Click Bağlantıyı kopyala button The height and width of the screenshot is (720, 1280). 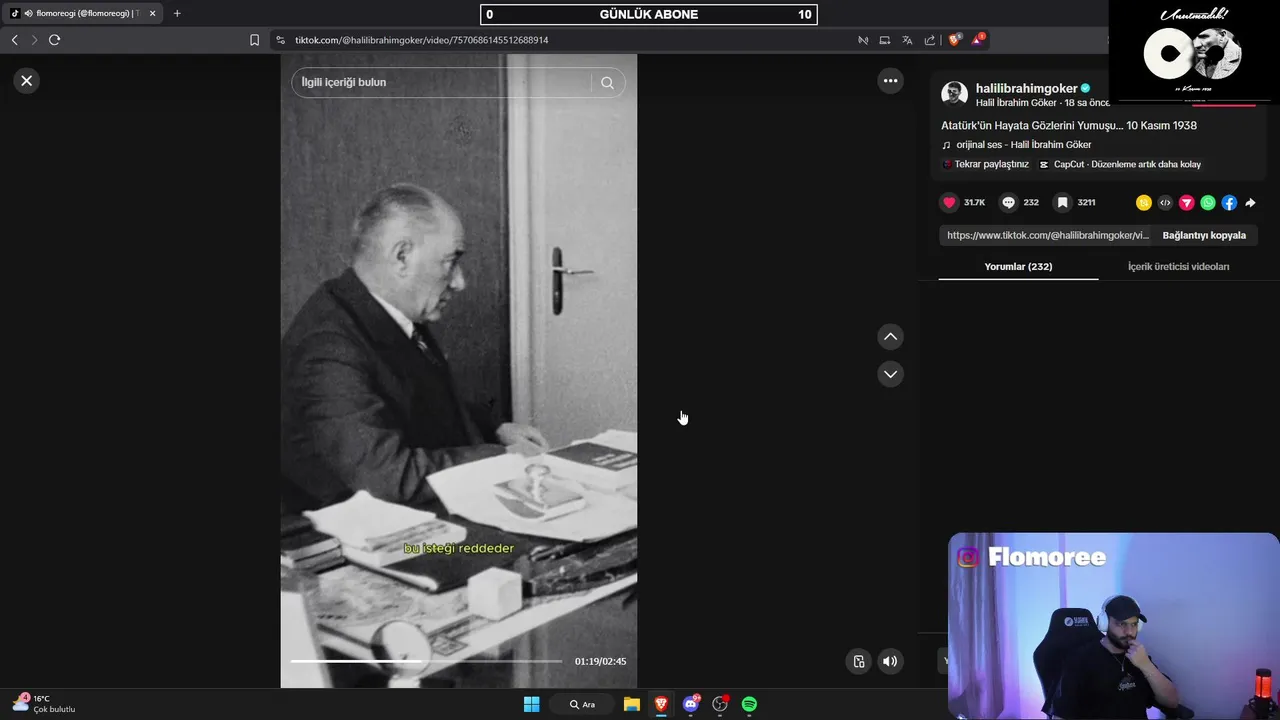tap(1204, 235)
